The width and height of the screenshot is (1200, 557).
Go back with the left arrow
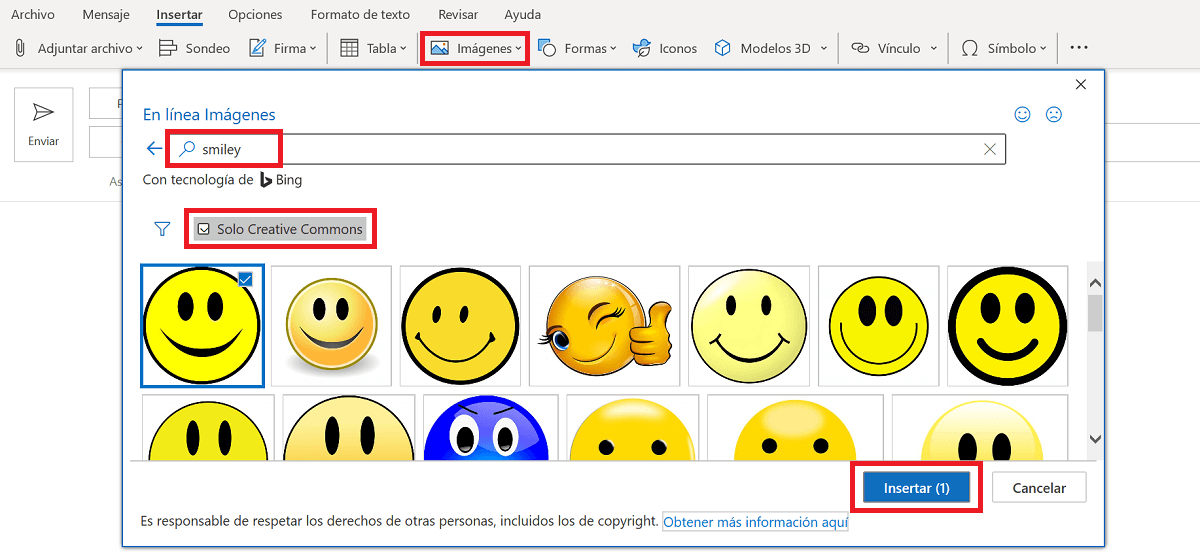pyautogui.click(x=154, y=148)
